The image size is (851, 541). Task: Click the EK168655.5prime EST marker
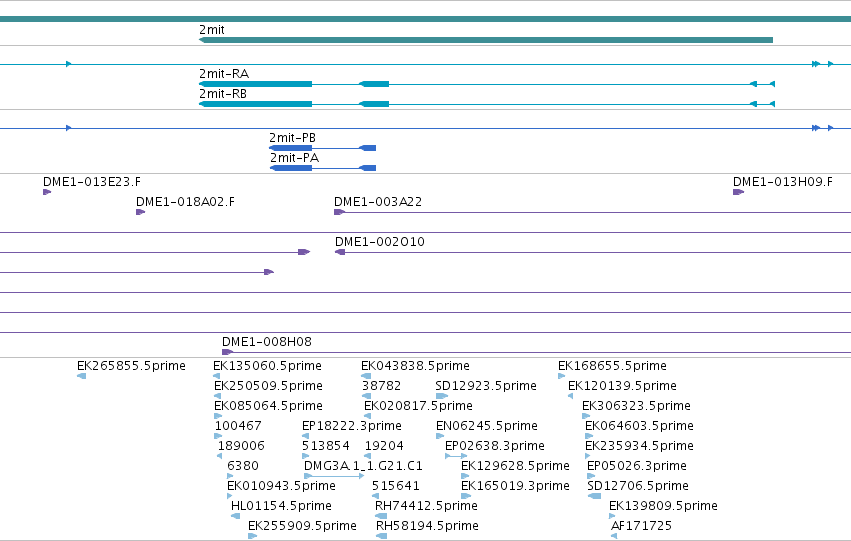click(562, 376)
